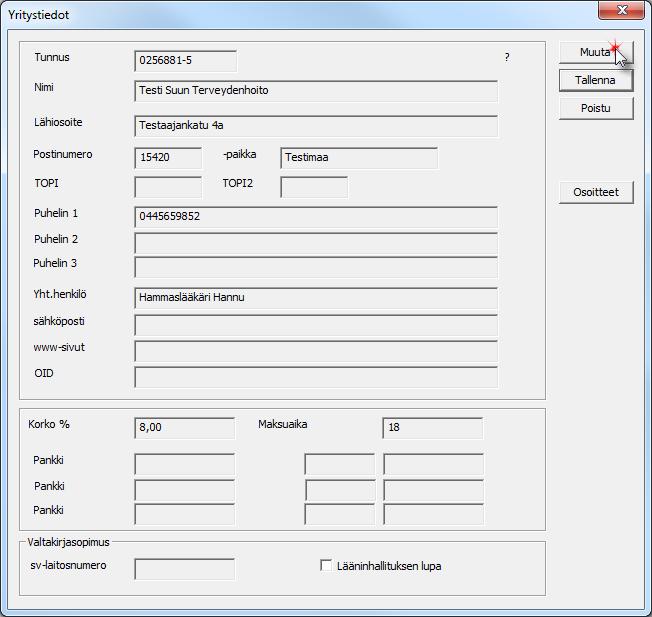Screen dimensions: 652x617
Task: Click the question mark help symbol
Action: (x=507, y=57)
